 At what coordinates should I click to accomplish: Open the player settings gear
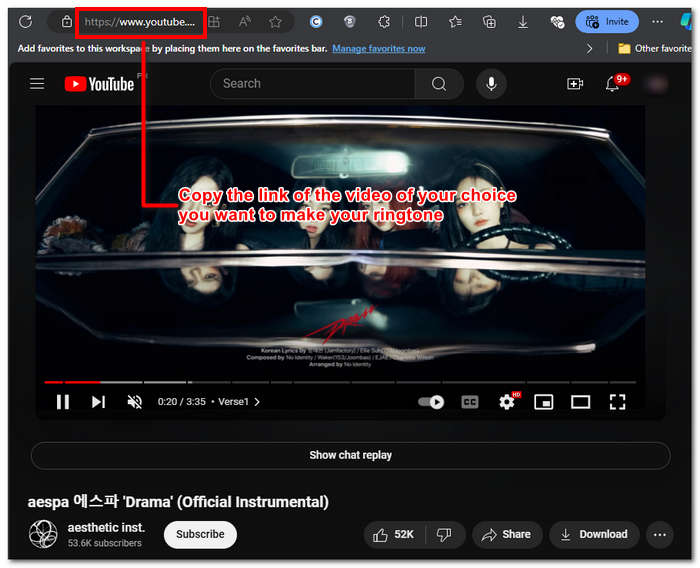pos(507,402)
